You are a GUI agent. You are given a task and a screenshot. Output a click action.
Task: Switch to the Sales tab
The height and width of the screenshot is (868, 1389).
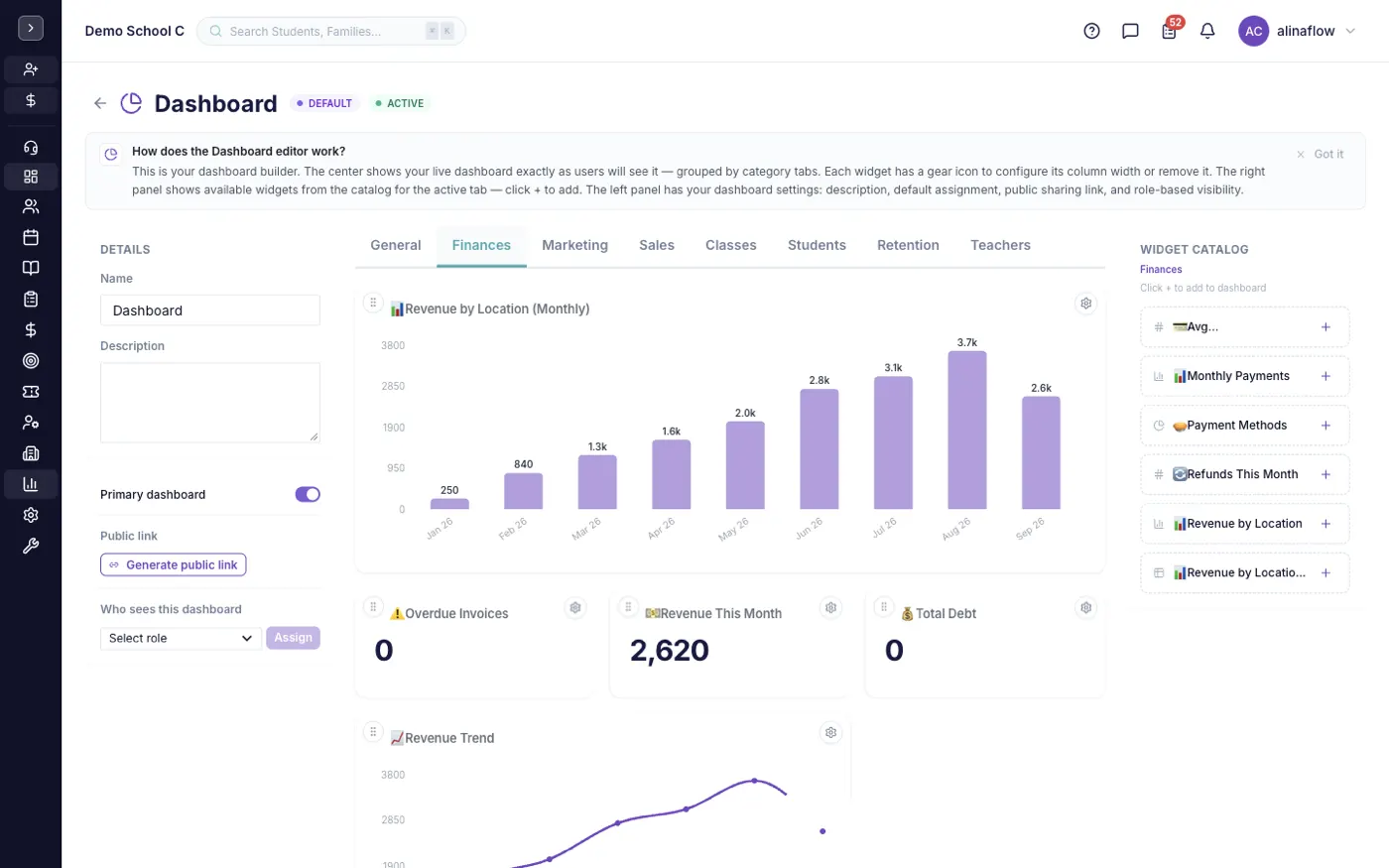coord(657,245)
